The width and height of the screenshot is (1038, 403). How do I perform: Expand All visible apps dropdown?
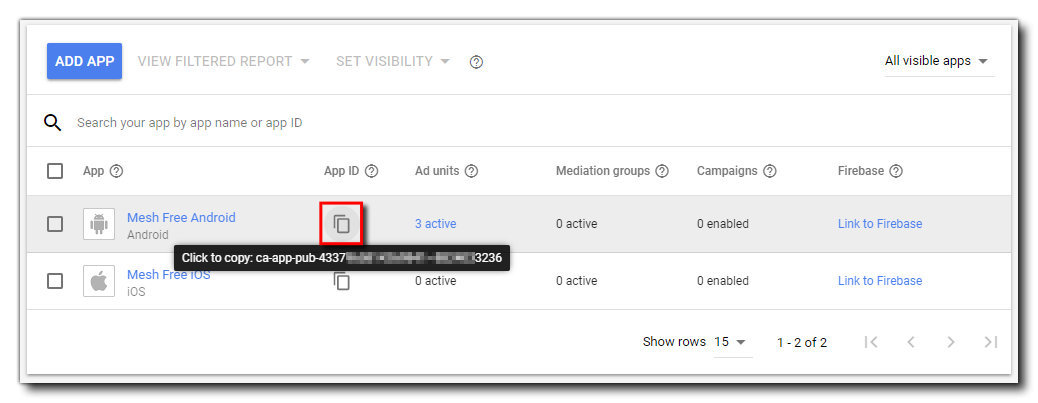937,61
